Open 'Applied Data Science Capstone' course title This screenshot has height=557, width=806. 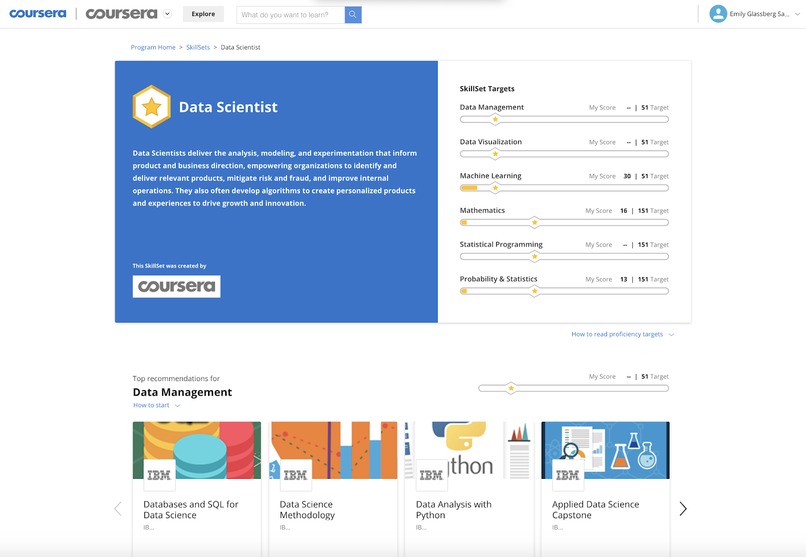595,510
